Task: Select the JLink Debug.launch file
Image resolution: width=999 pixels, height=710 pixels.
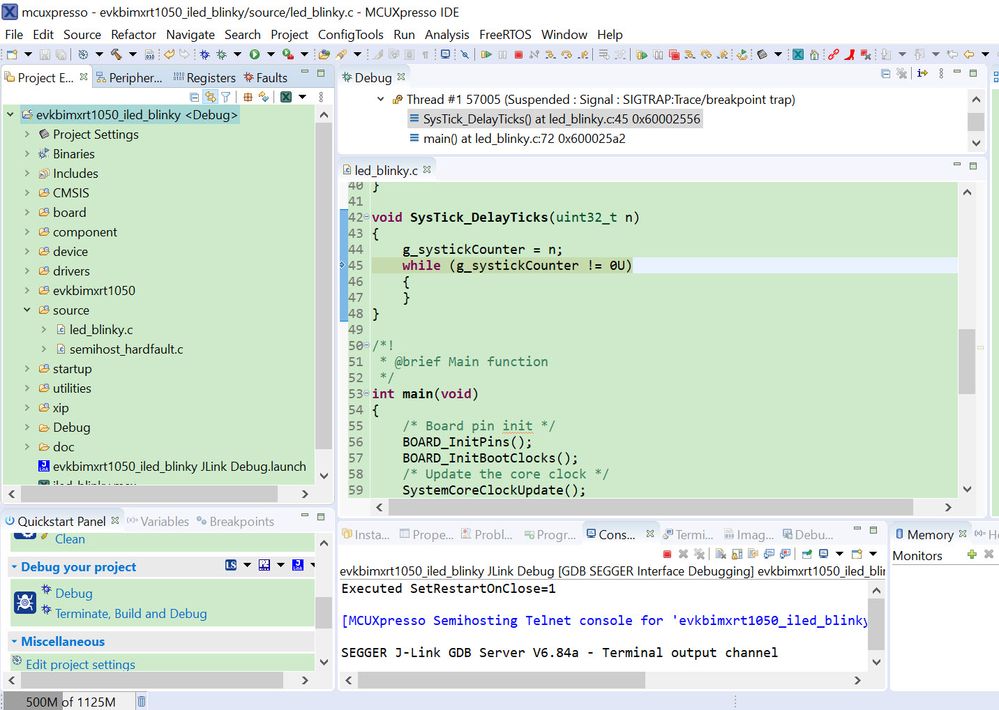Action: [x=179, y=467]
